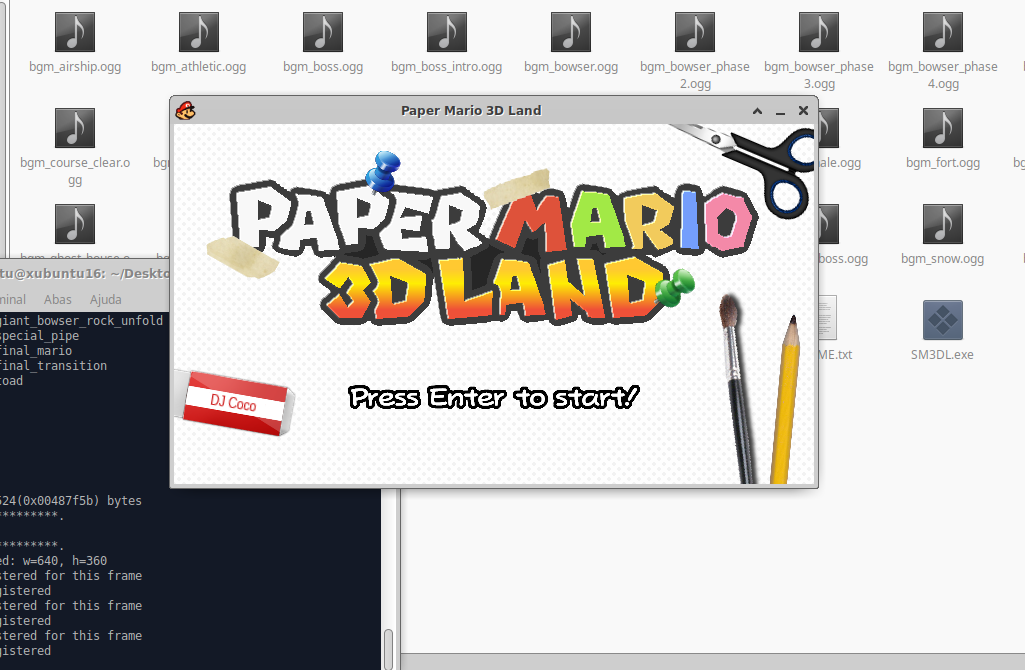Click the Mario icon in game title bar
This screenshot has height=670, width=1025.
point(186,110)
